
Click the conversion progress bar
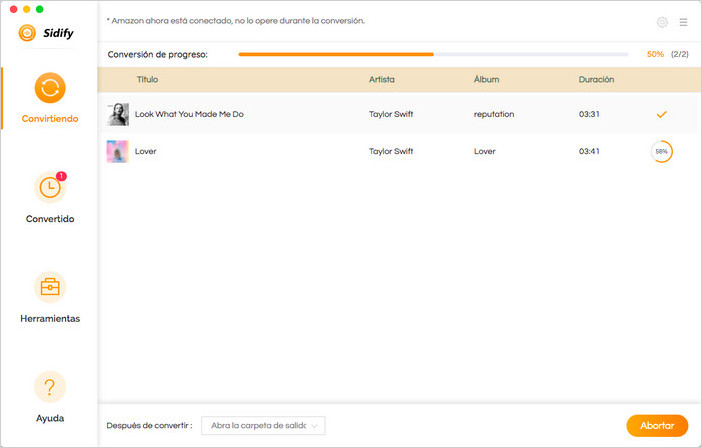pyautogui.click(x=433, y=55)
